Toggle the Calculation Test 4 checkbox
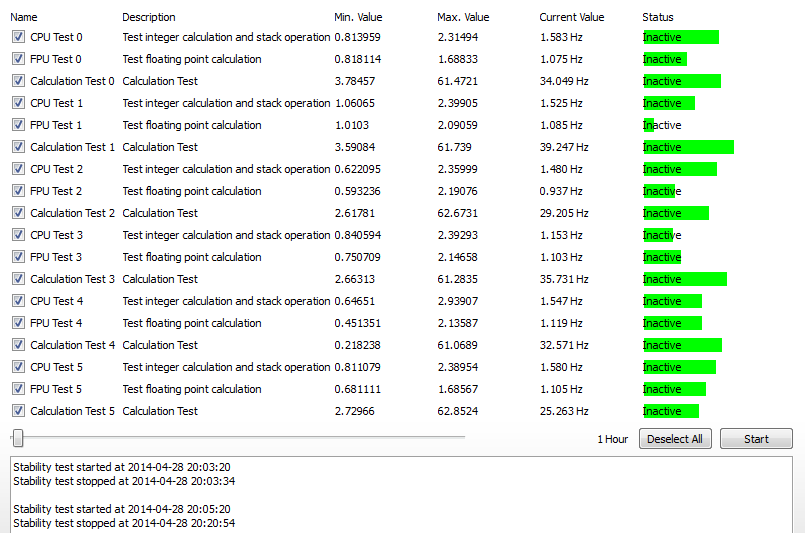The height and width of the screenshot is (533, 805). 18,345
